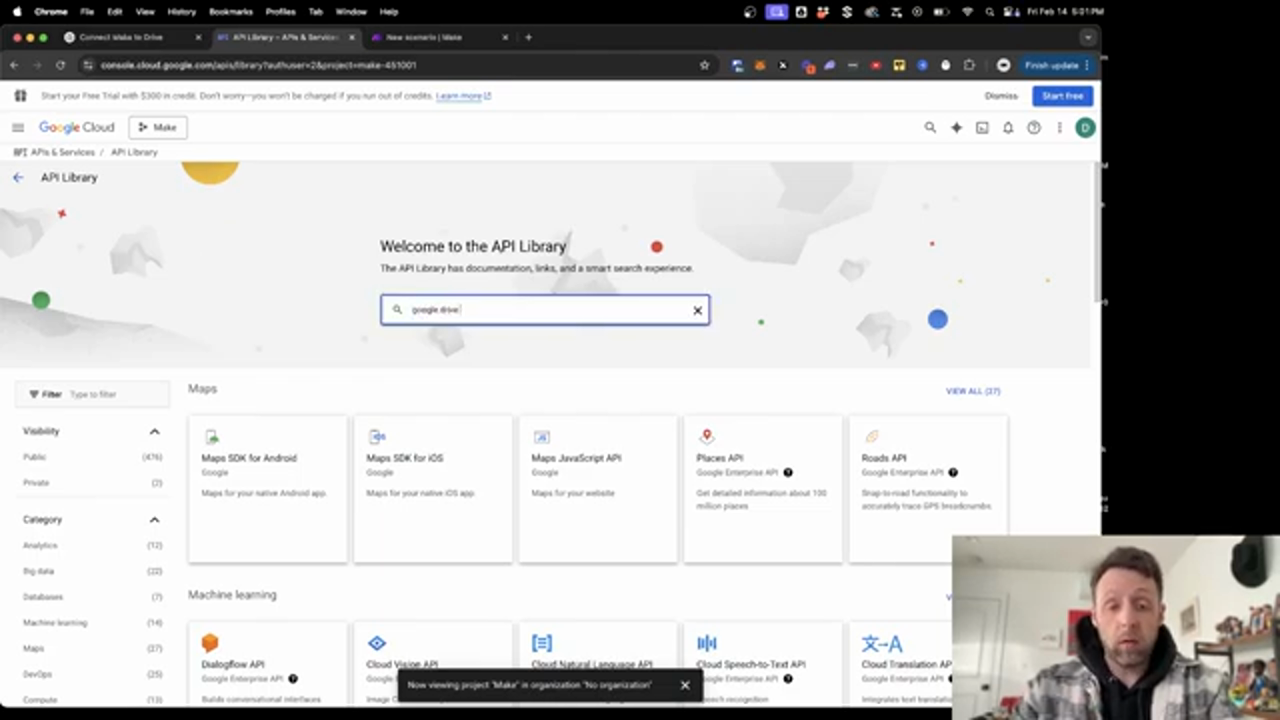1280x720 pixels.
Task: Click the Wi-Fi icon in menu bar
Action: pyautogui.click(x=967, y=12)
